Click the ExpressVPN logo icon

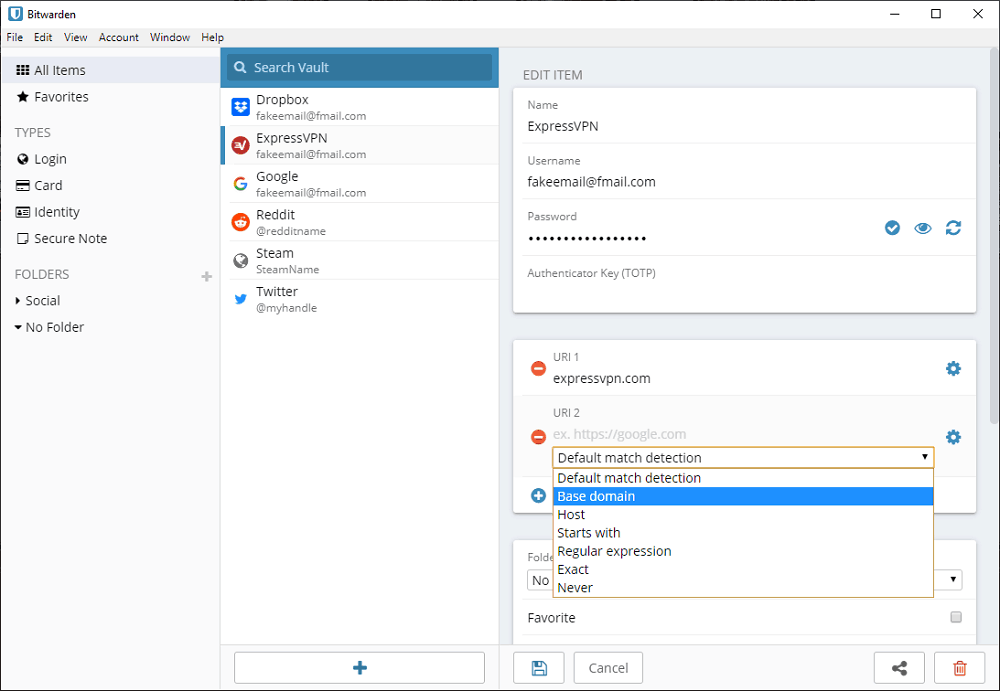point(240,145)
